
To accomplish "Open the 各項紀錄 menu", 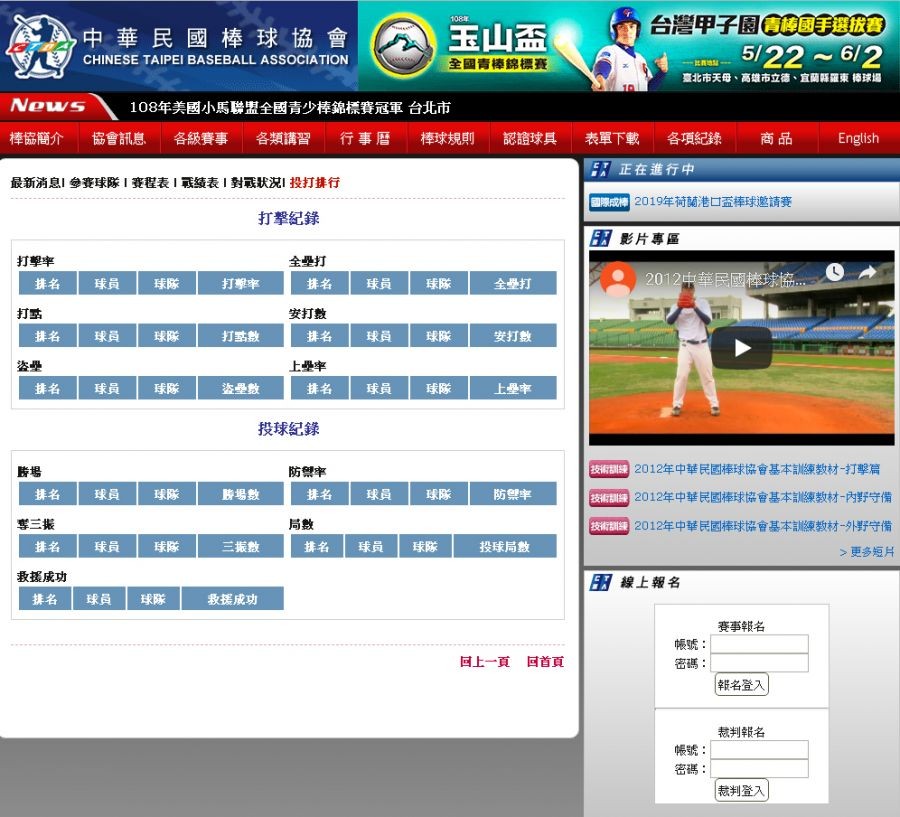I will click(x=694, y=138).
